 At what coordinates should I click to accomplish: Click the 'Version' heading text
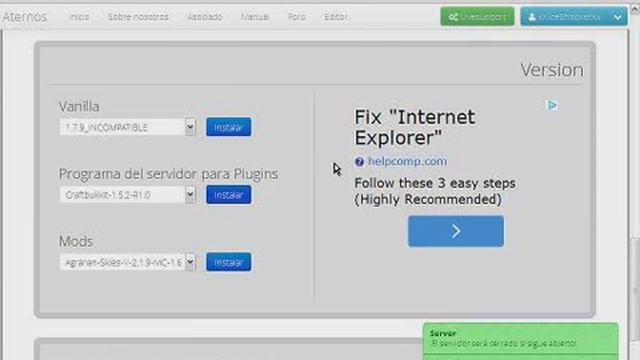[552, 70]
